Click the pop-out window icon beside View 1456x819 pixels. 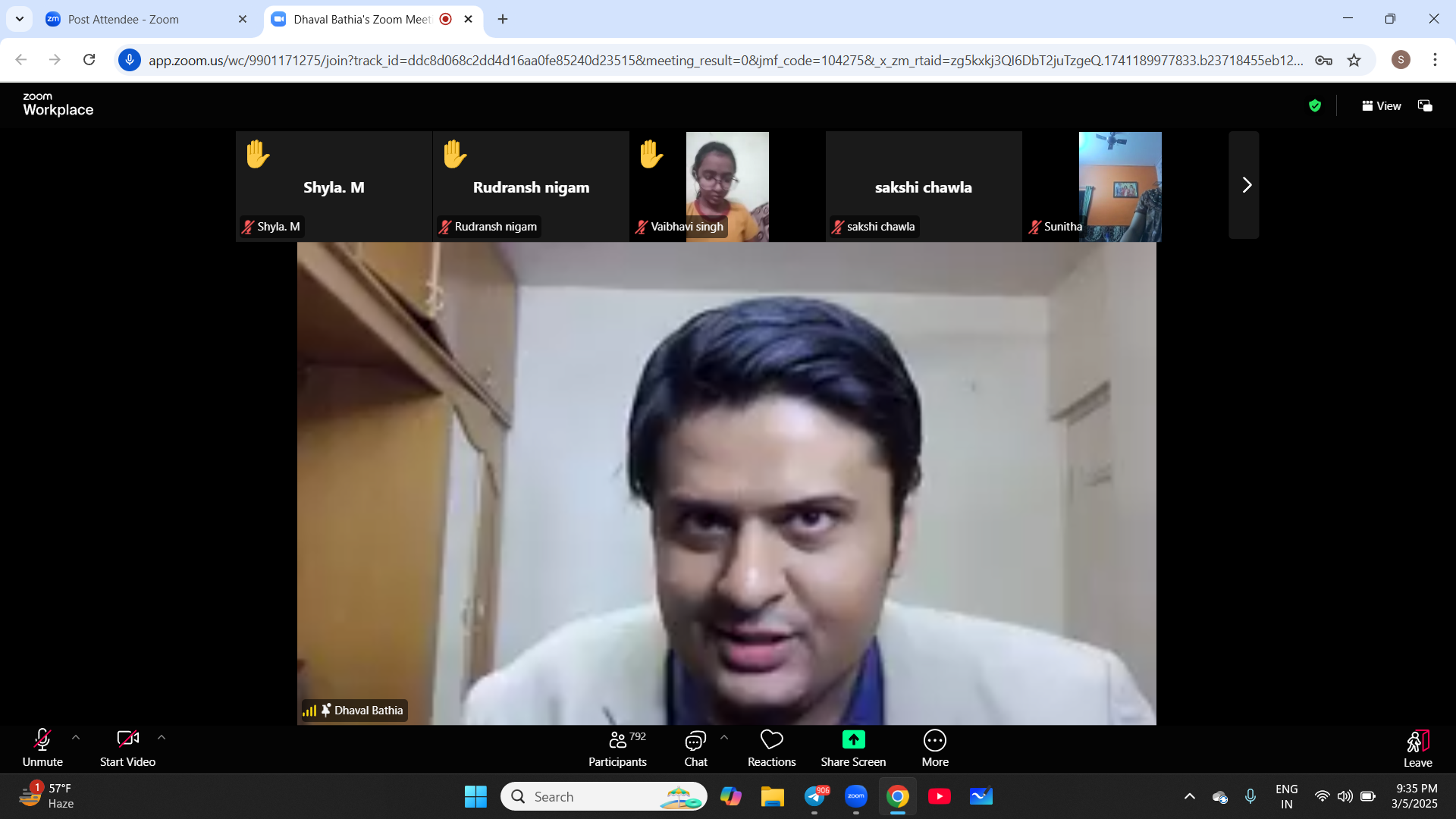(x=1425, y=106)
